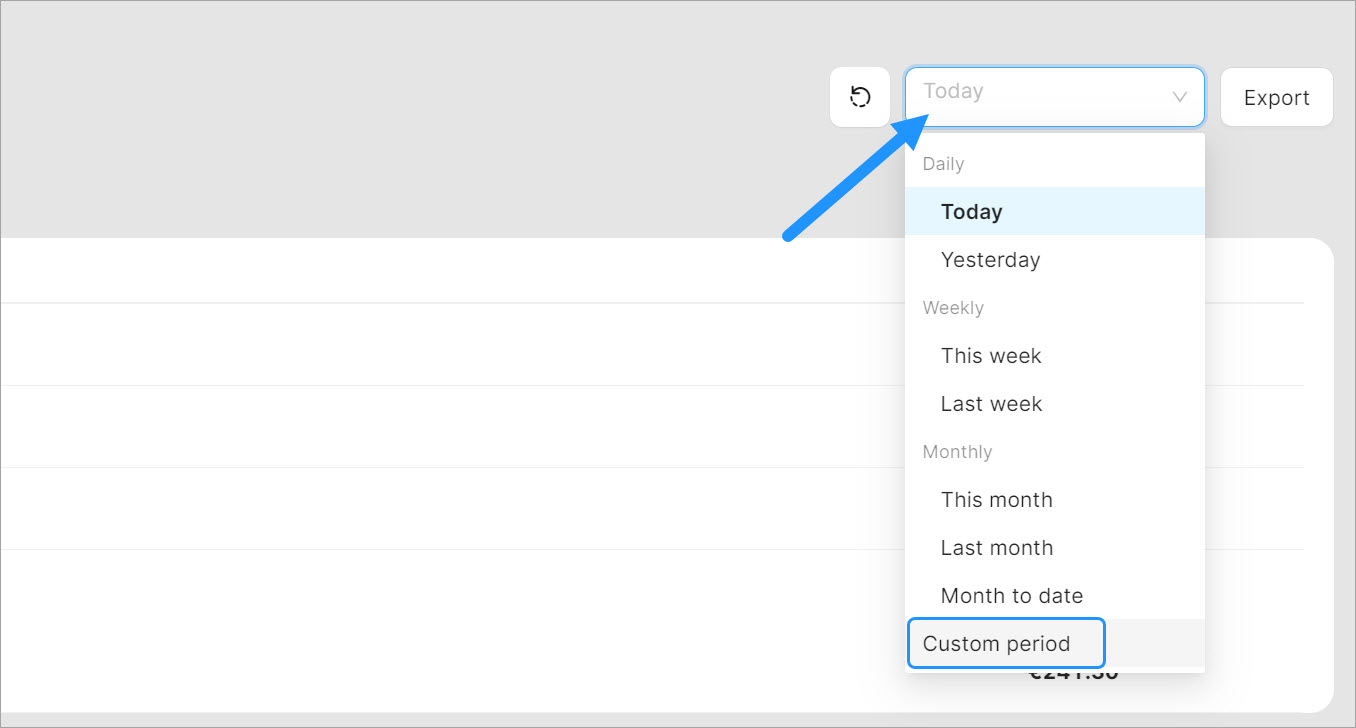
Task: Click the top header row of the white table
Action: 450,270
